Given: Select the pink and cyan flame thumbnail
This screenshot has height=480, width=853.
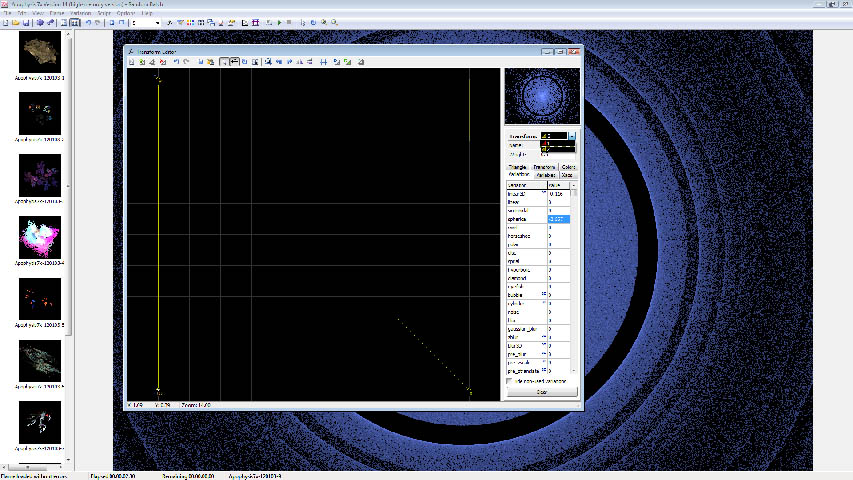Looking at the screenshot, I should click(x=40, y=237).
